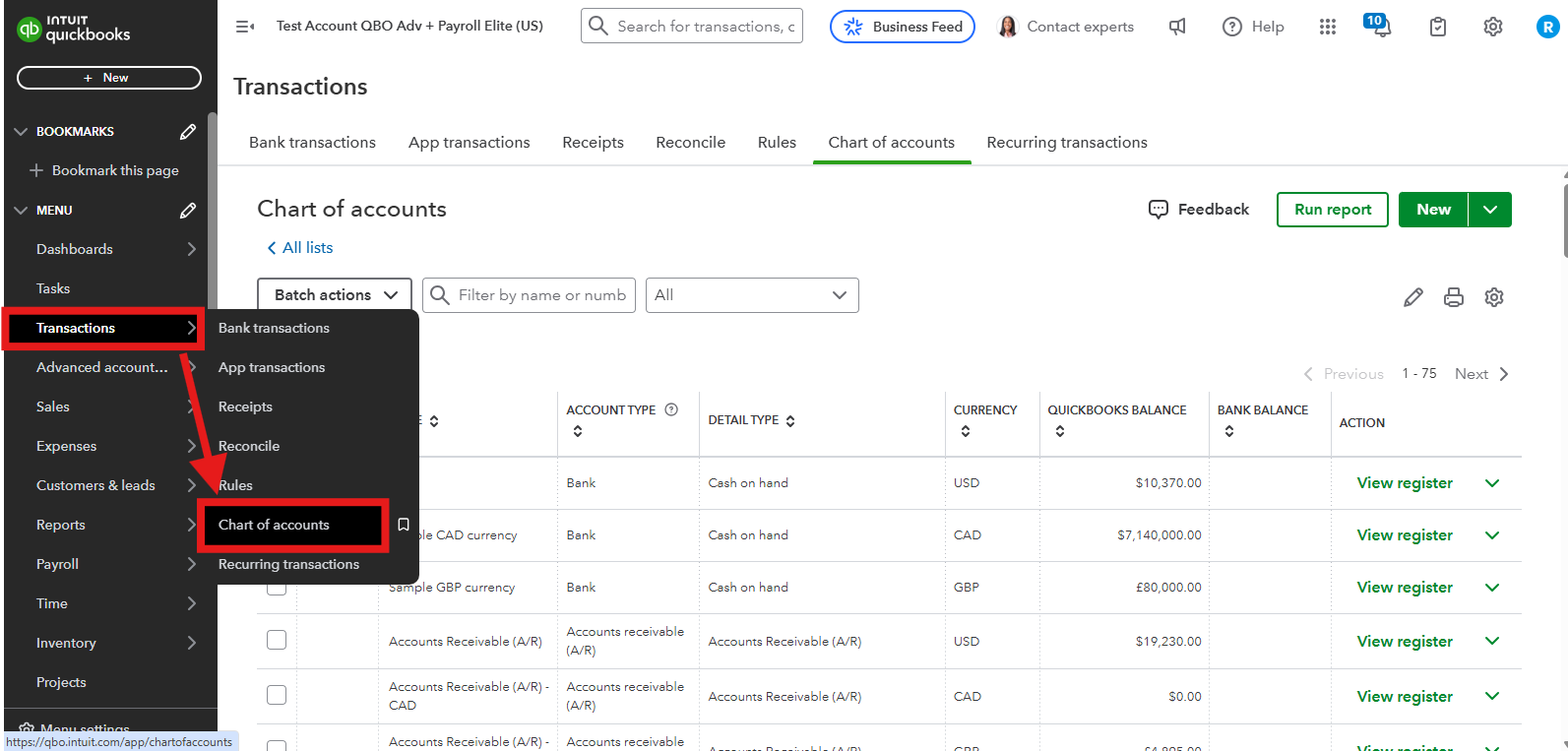Sort by Detail type column

[x=790, y=420]
